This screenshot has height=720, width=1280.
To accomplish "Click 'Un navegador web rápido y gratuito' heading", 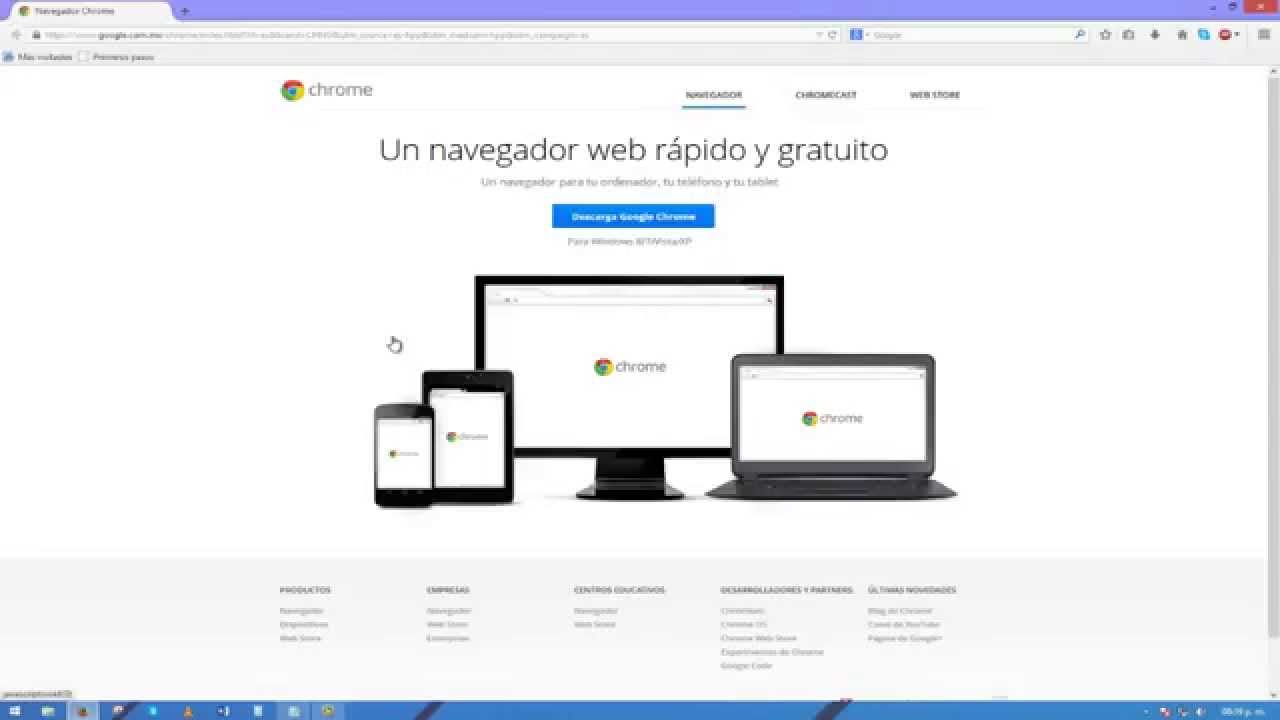I will [633, 150].
